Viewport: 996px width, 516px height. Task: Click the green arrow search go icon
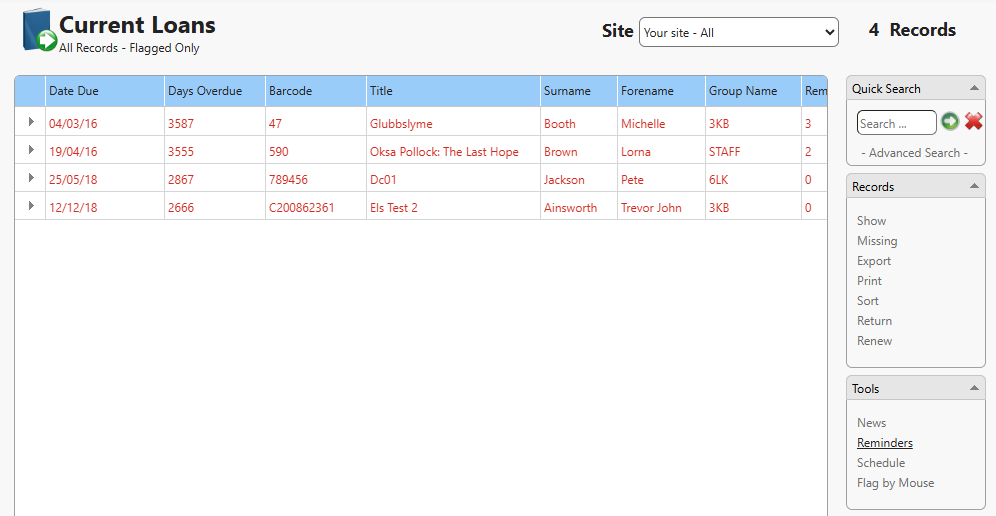point(950,122)
